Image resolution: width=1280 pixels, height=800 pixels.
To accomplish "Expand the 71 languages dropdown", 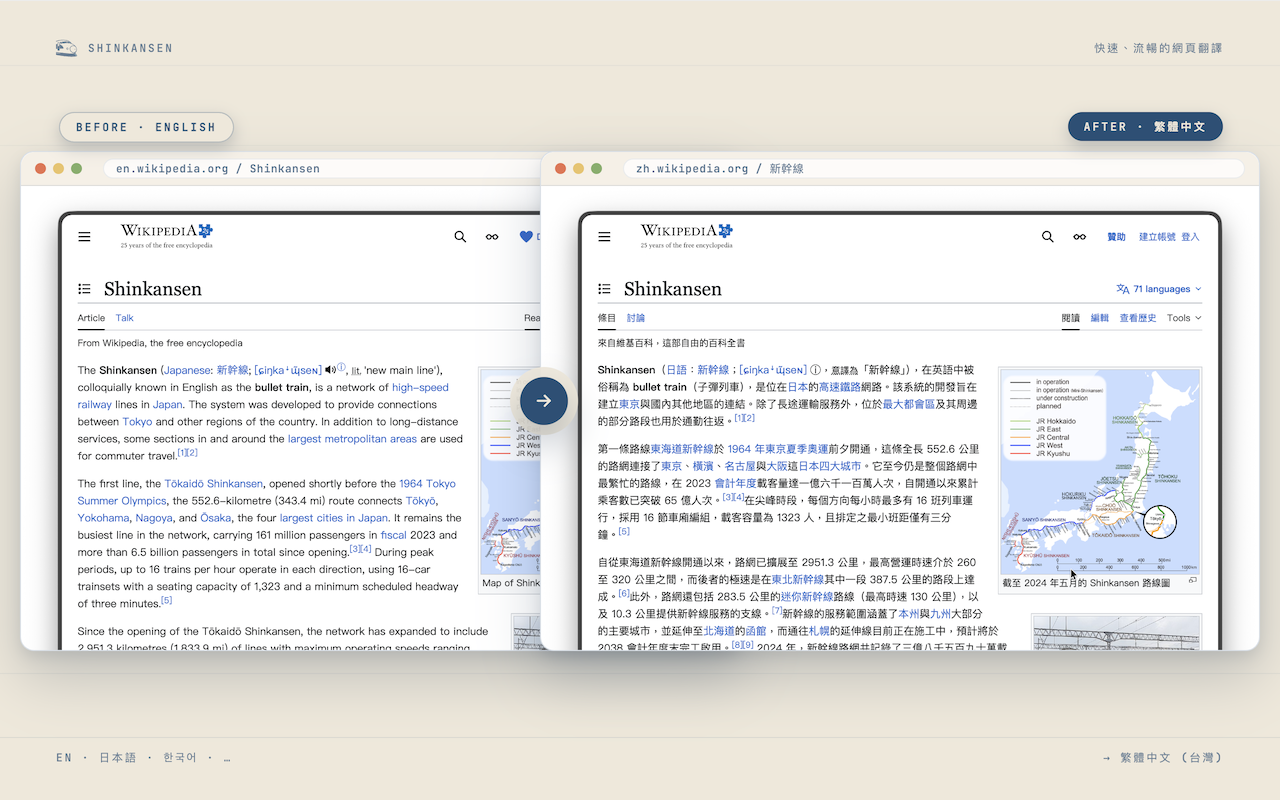I will (x=1158, y=289).
